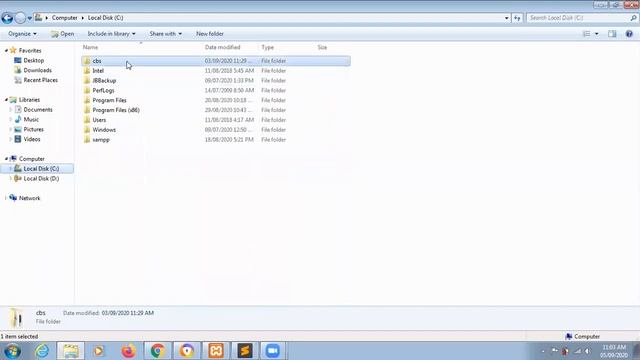Open Sublime Text from the taskbar
Image resolution: width=640 pixels, height=360 pixels.
coord(245,351)
